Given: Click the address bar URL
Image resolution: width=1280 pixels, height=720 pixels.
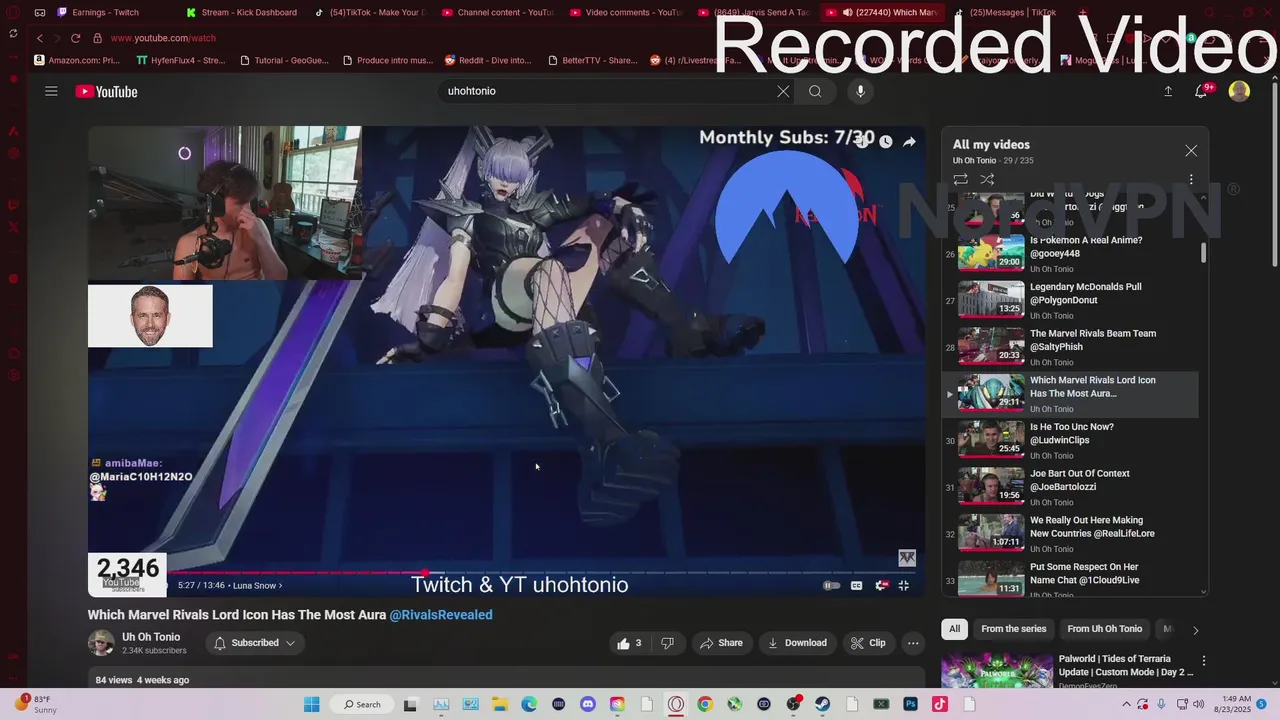Looking at the screenshot, I should point(163,38).
